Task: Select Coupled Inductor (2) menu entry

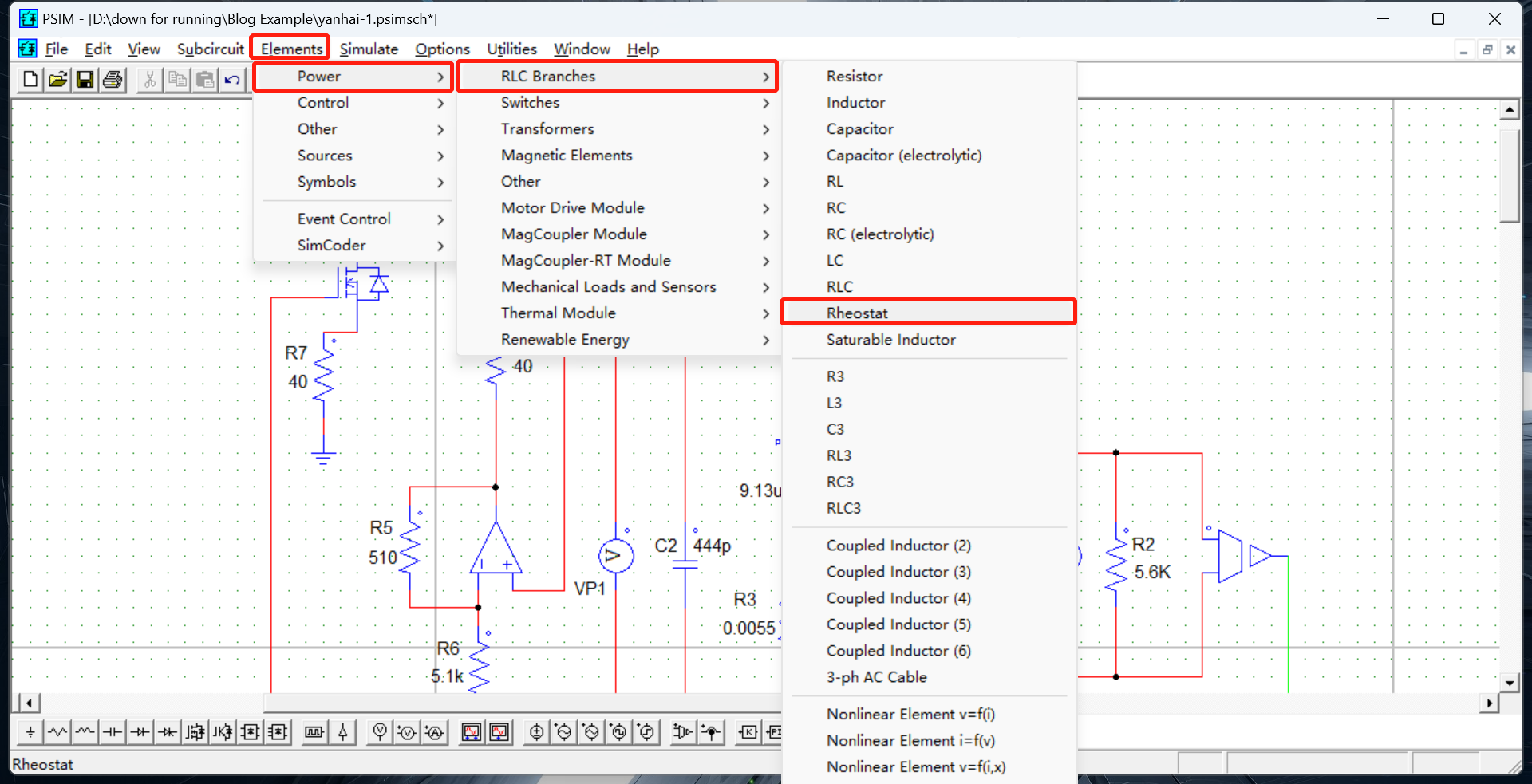Action: pos(929,546)
